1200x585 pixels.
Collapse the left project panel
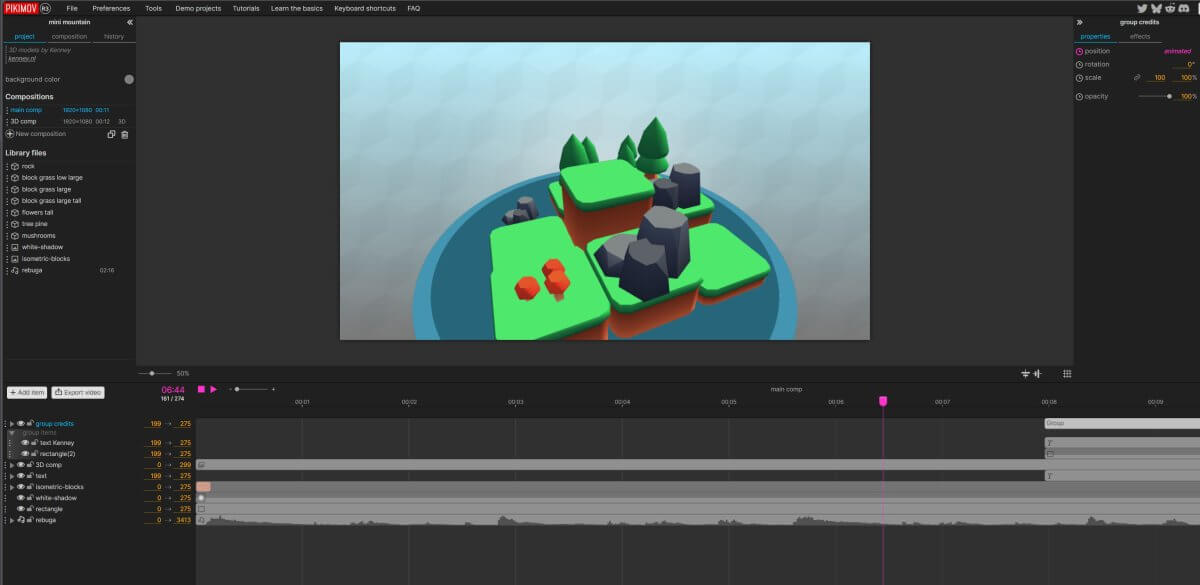(129, 22)
